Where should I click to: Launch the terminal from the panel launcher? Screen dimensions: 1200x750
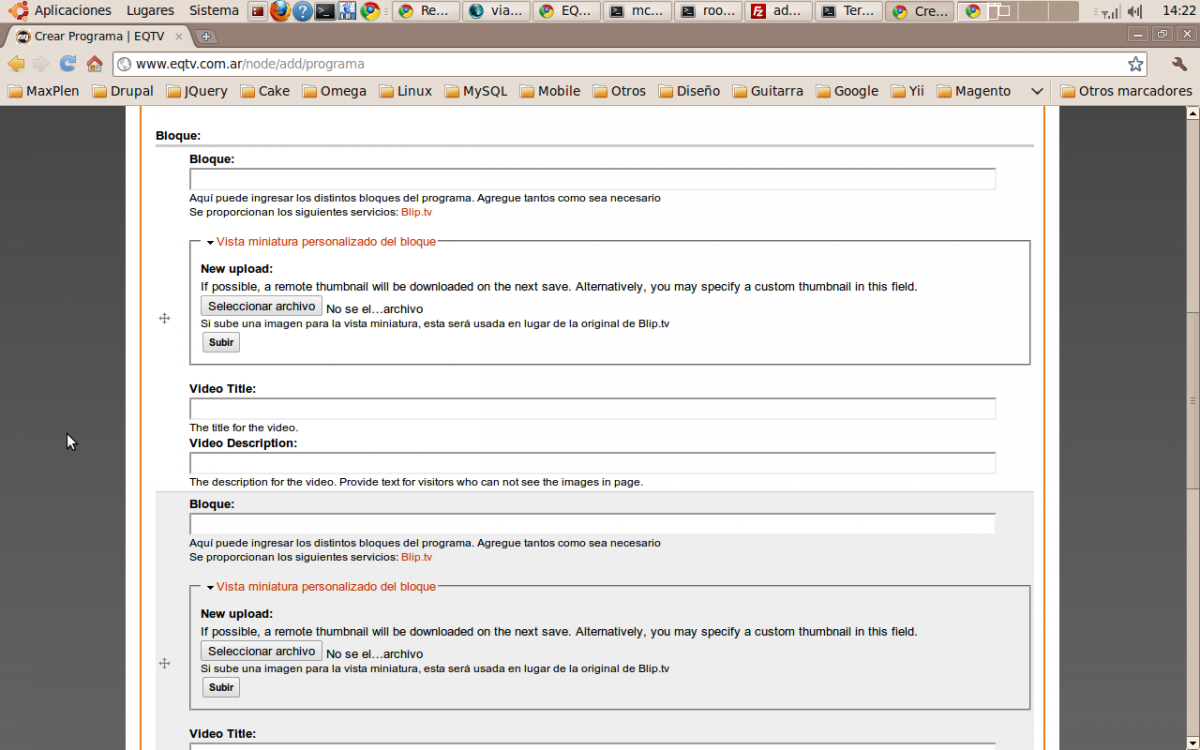coord(325,11)
